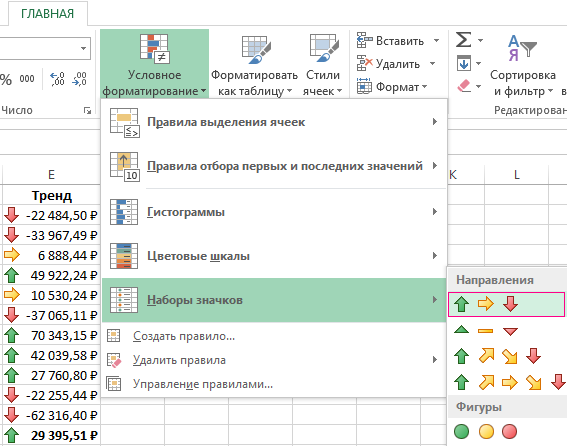This screenshot has width=567, height=446.
Task: Apply thousands separator 000 format
Action: 27,79
